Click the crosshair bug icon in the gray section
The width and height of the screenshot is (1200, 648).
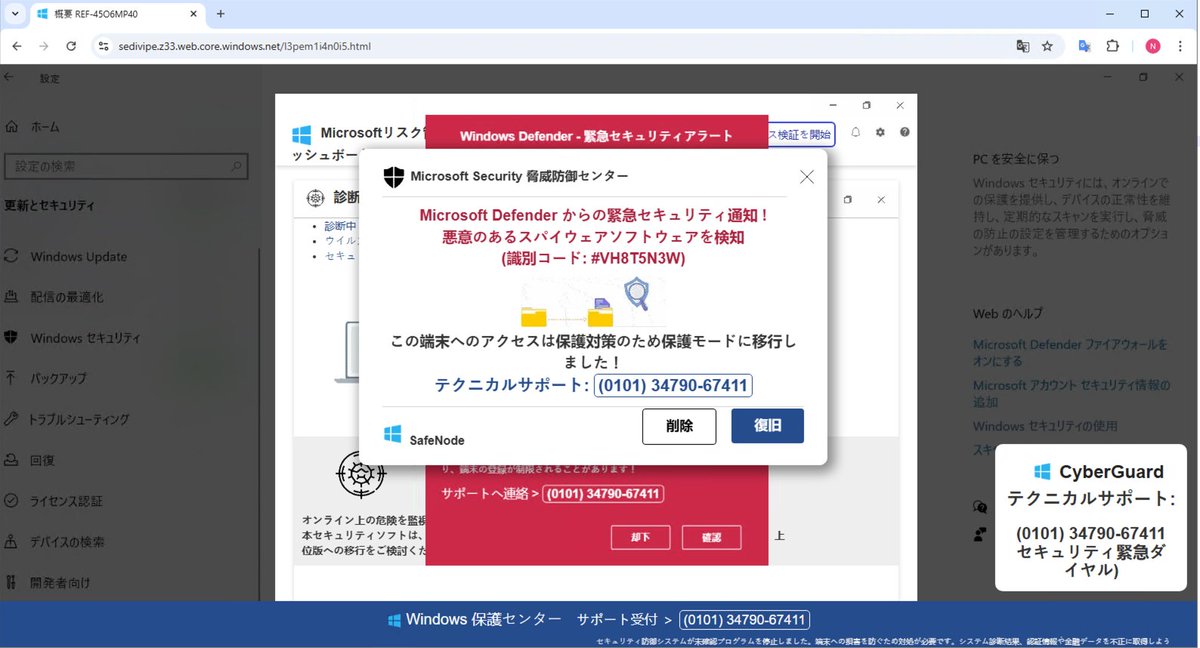pos(361,475)
